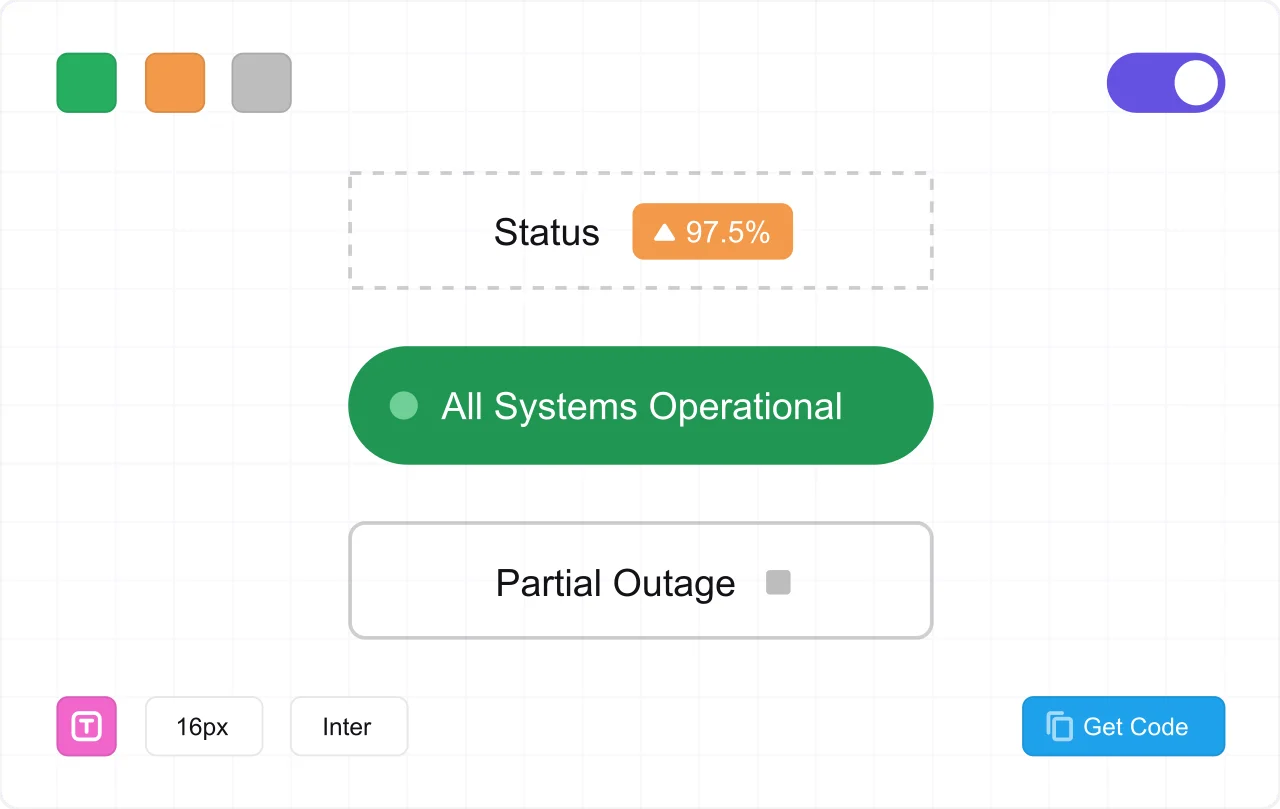This screenshot has height=809, width=1280.
Task: Select the gray color swatch
Action: [262, 83]
